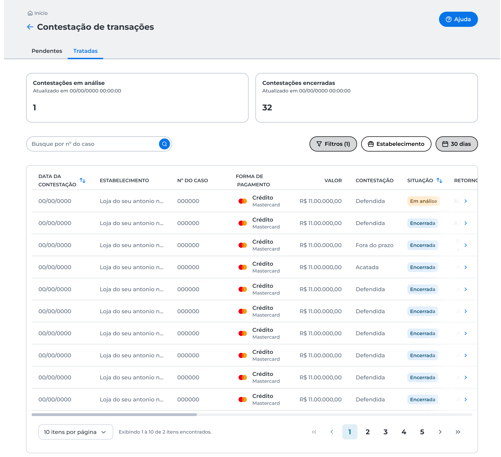The width and height of the screenshot is (501, 457).
Task: Open chevron of the Fora do prazo row
Action: pos(466,245)
